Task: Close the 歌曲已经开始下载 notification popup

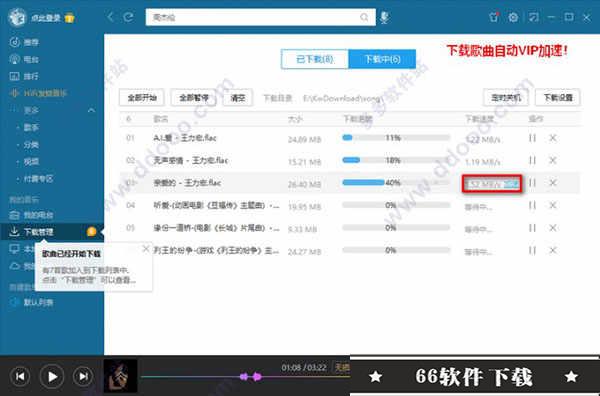Action: pos(145,249)
